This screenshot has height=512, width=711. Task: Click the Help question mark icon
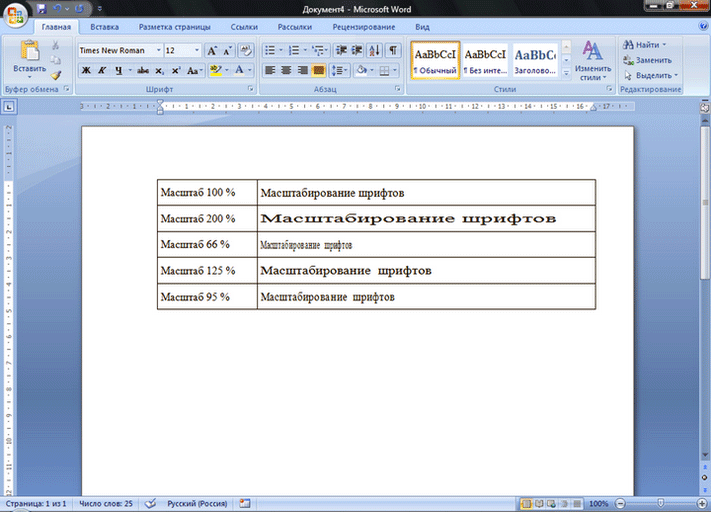click(x=703, y=26)
